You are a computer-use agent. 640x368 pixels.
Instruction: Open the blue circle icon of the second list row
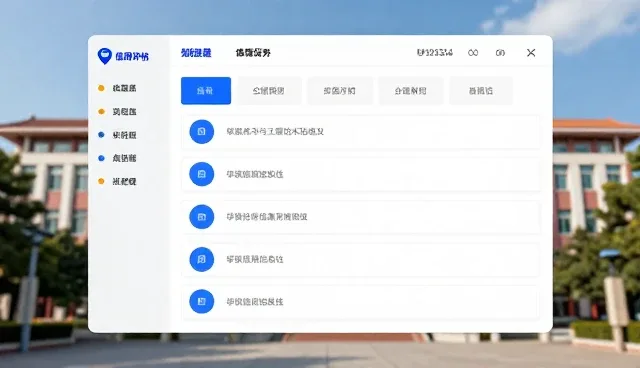point(202,174)
